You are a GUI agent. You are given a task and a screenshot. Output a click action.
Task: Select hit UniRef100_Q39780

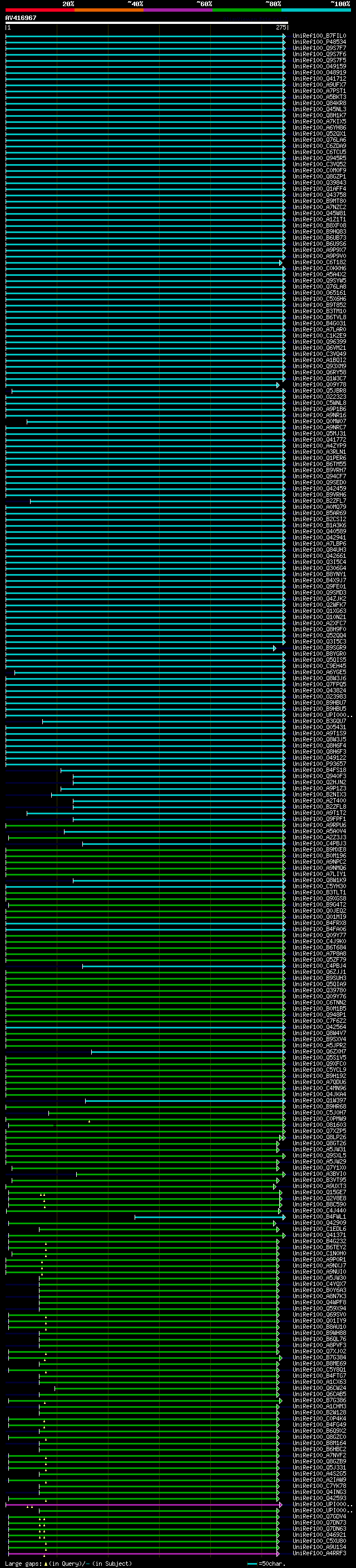click(319, 990)
